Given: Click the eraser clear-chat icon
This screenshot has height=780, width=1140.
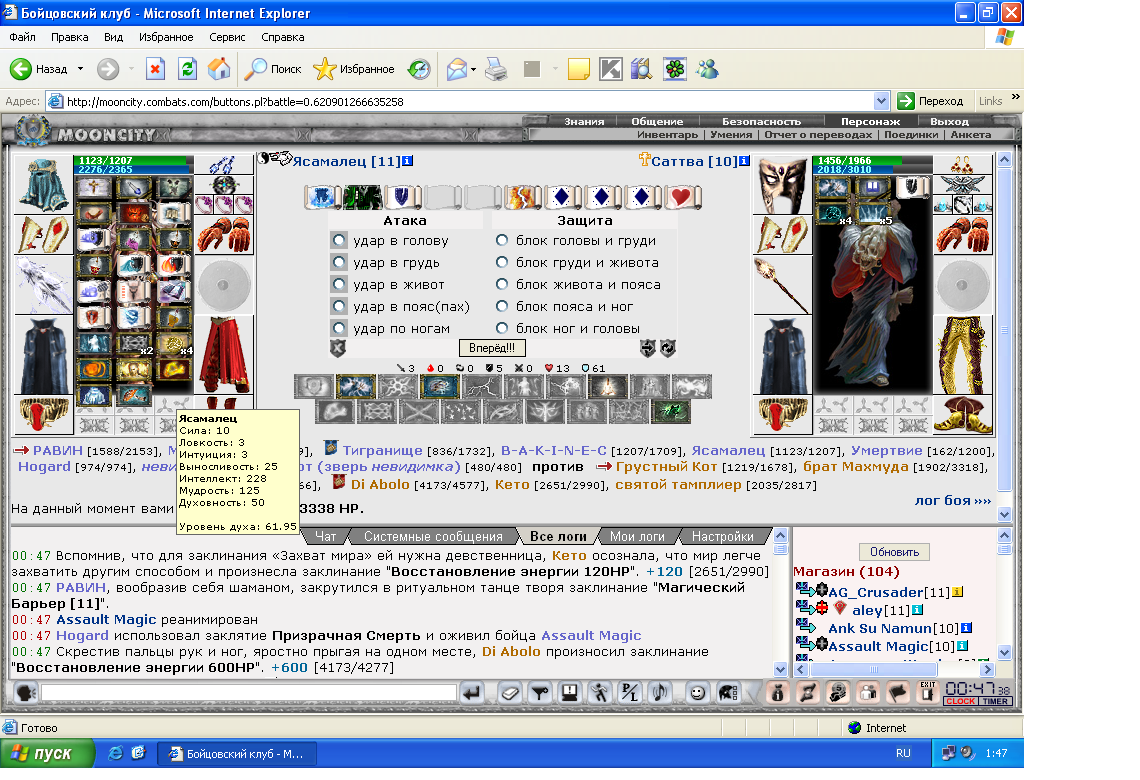Looking at the screenshot, I should point(510,693).
